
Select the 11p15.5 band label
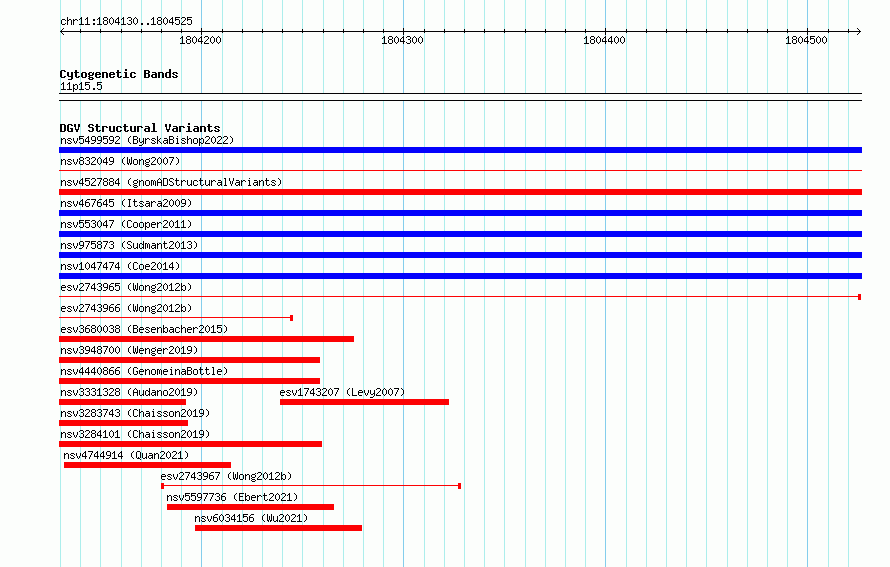tap(81, 86)
